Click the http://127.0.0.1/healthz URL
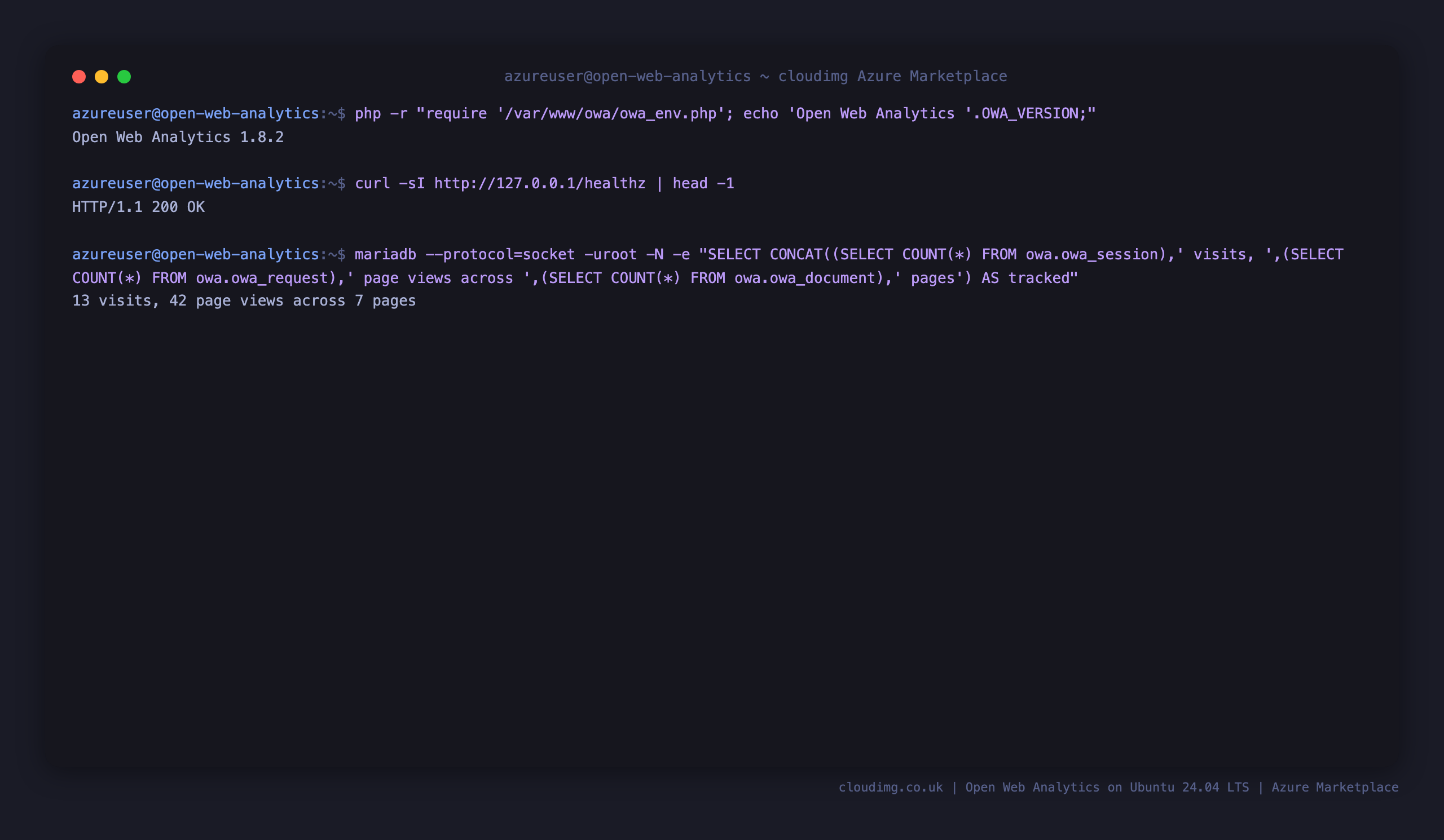1444x840 pixels. click(x=540, y=183)
